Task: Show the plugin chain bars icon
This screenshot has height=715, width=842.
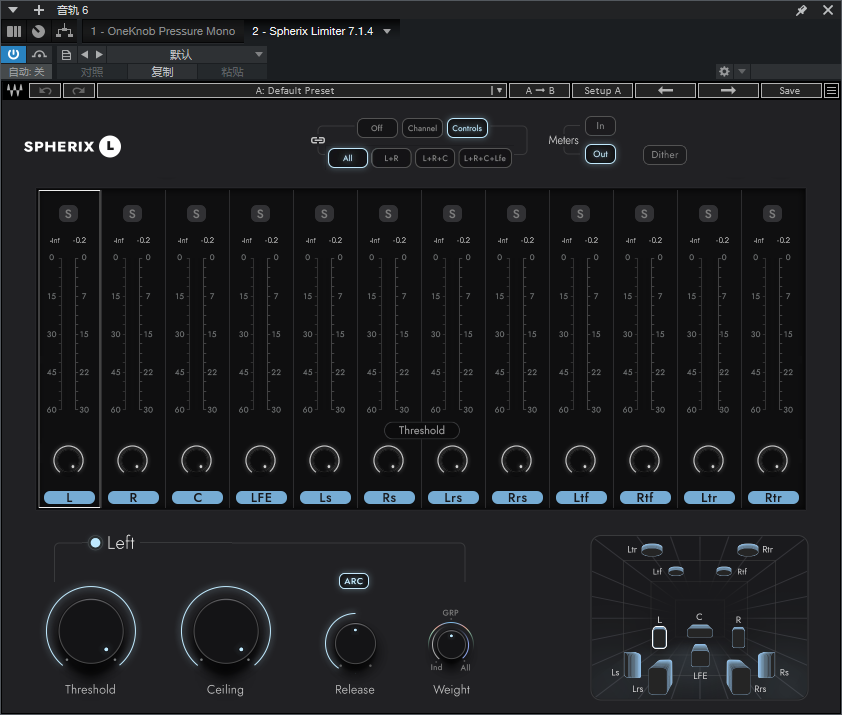Action: tap(14, 32)
